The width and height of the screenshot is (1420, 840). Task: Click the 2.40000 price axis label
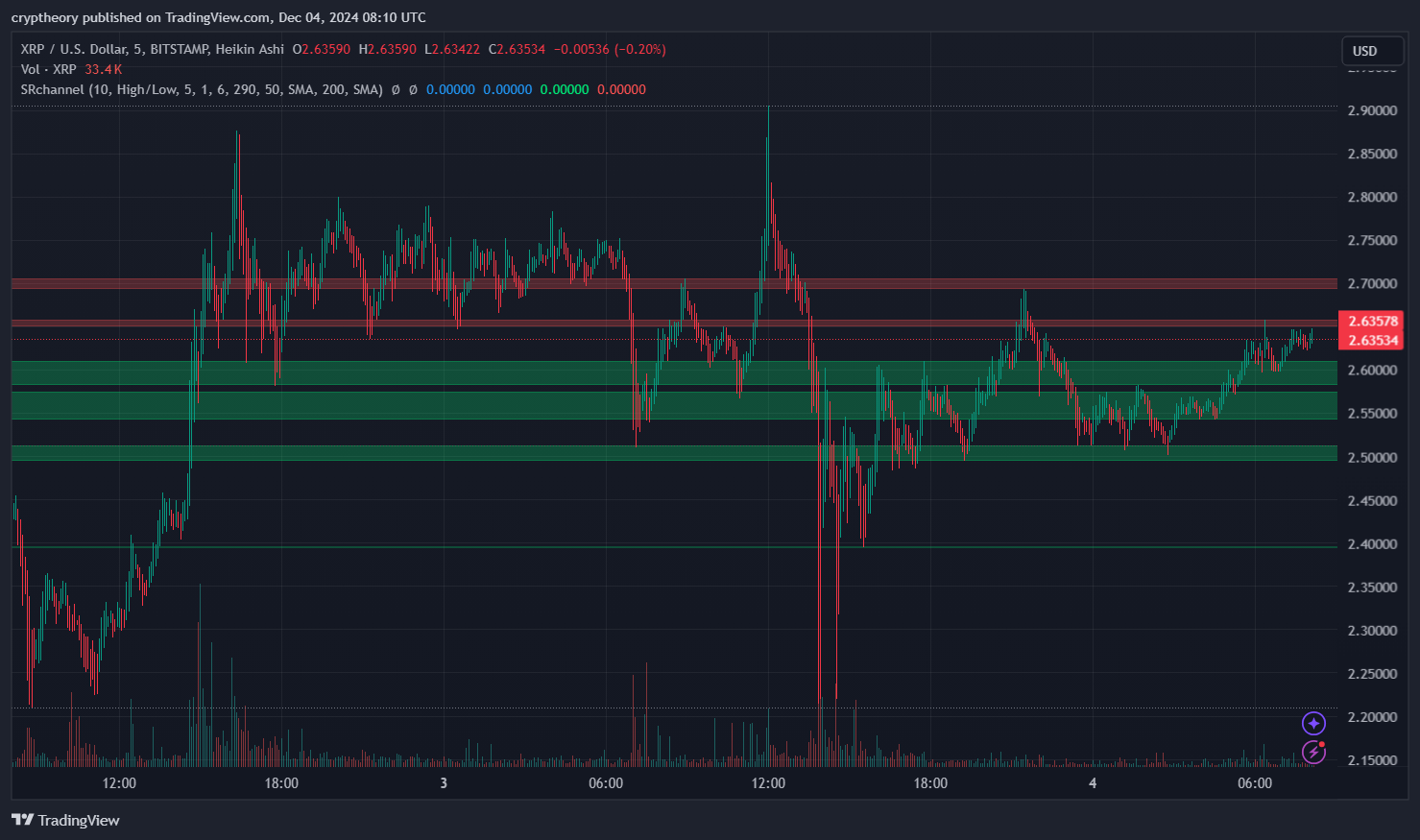point(1372,543)
